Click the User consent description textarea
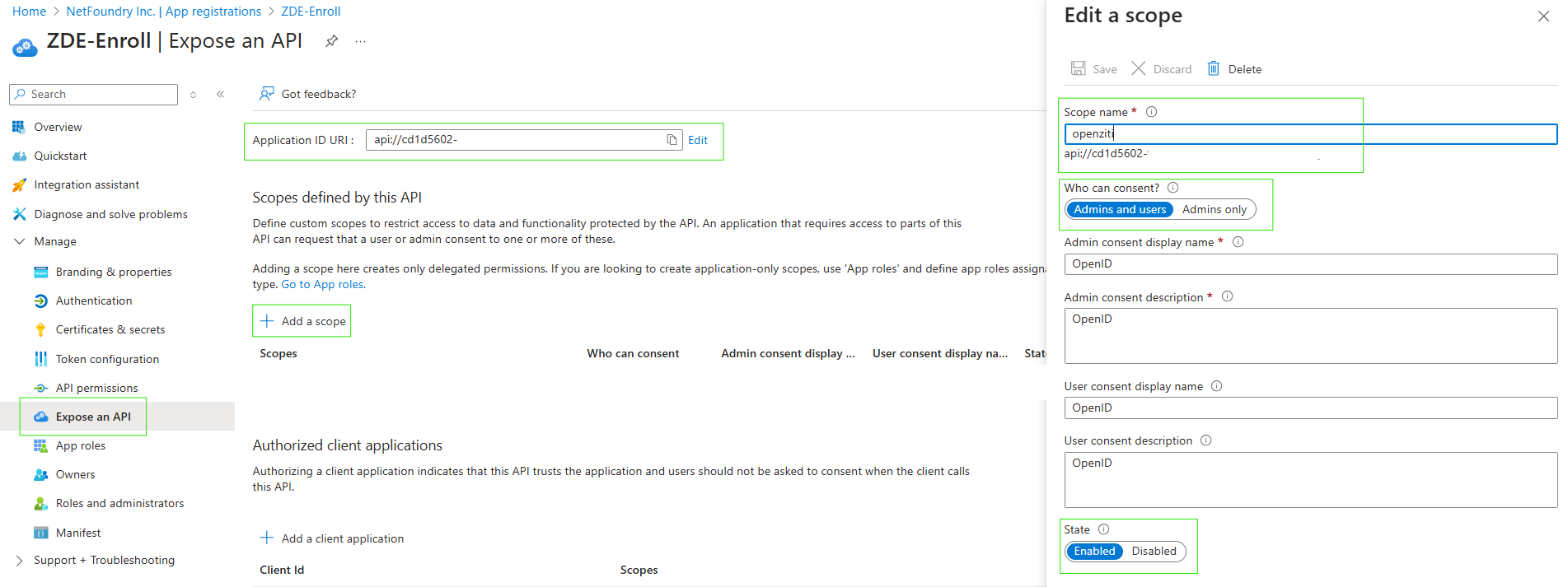Image resolution: width=1568 pixels, height=587 pixels. coord(1311,480)
